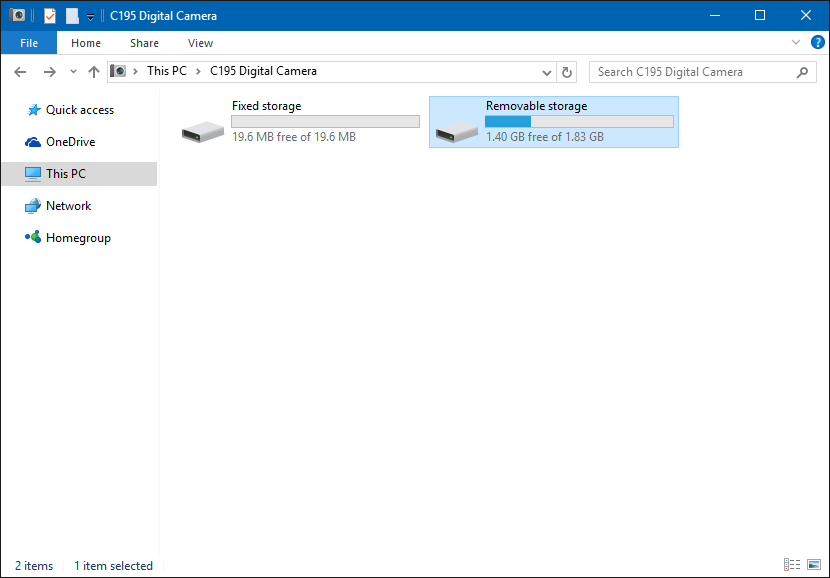Navigate to This PC in the address bar

click(x=167, y=71)
